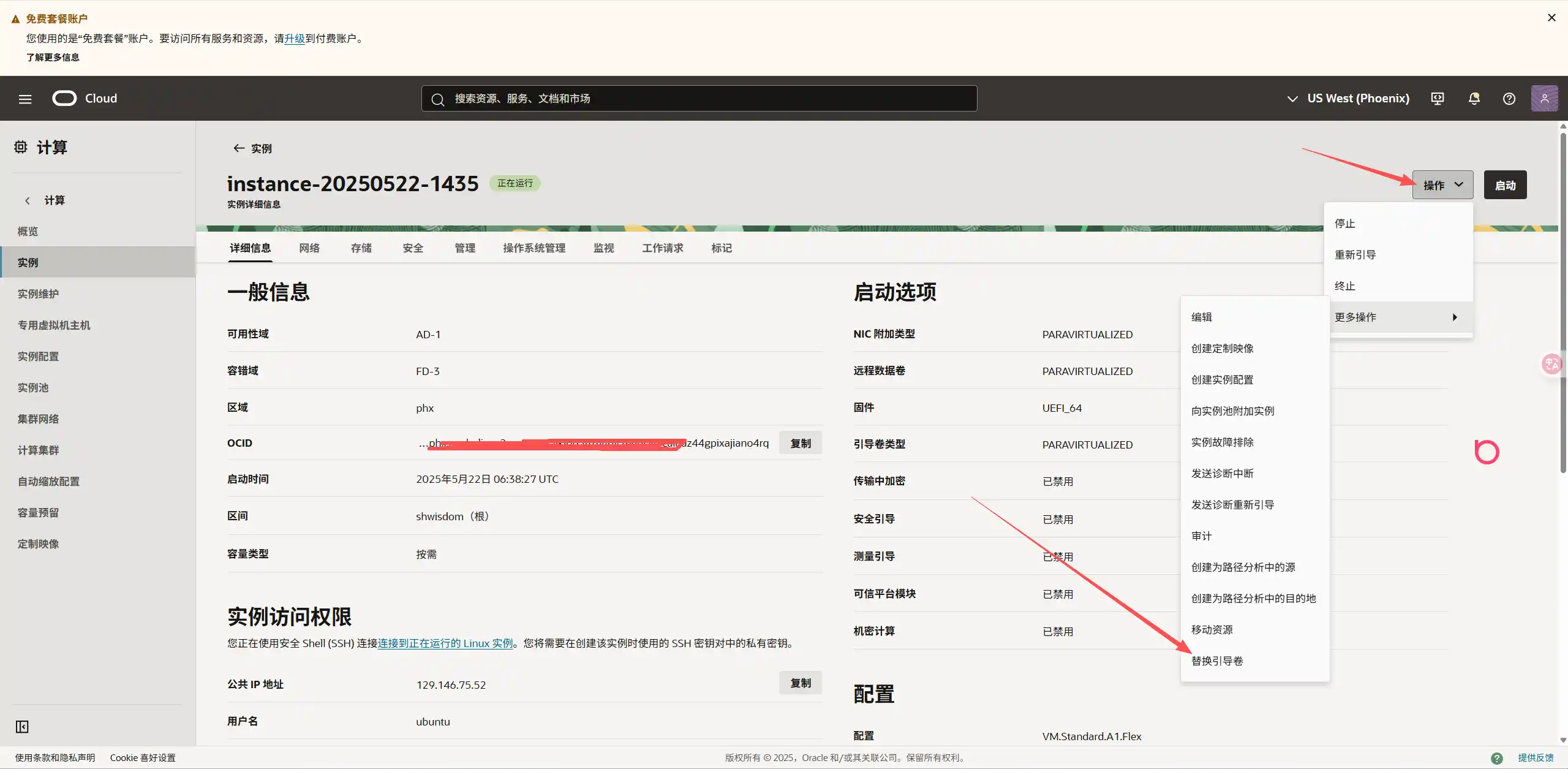Open the hamburger navigation menu
1568x769 pixels.
pos(25,99)
